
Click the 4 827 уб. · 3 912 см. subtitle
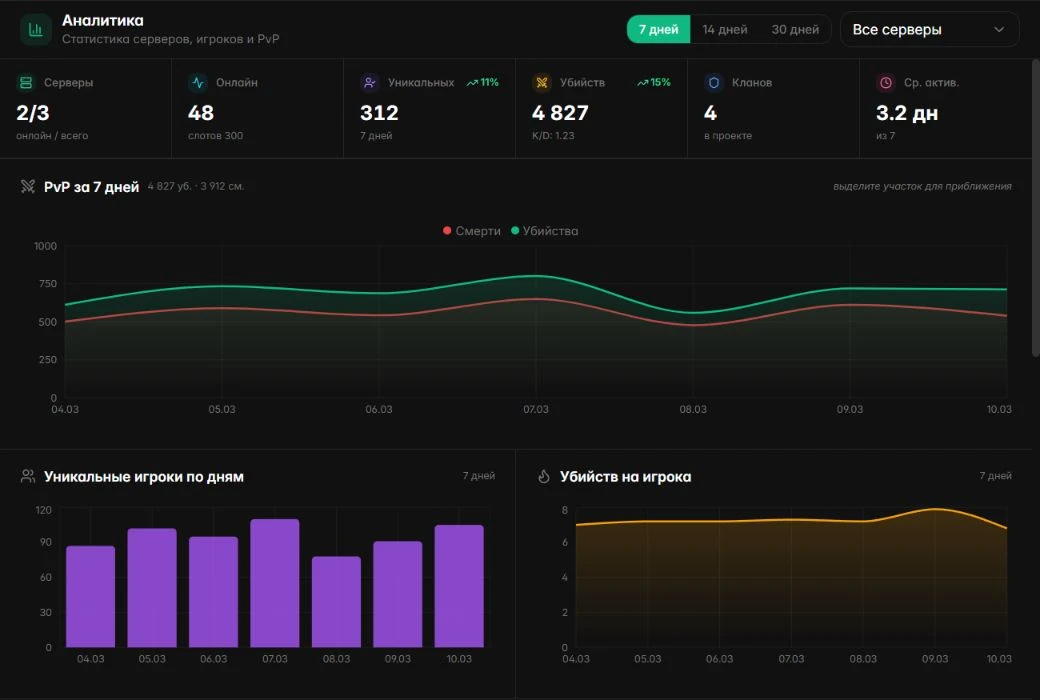(196, 186)
